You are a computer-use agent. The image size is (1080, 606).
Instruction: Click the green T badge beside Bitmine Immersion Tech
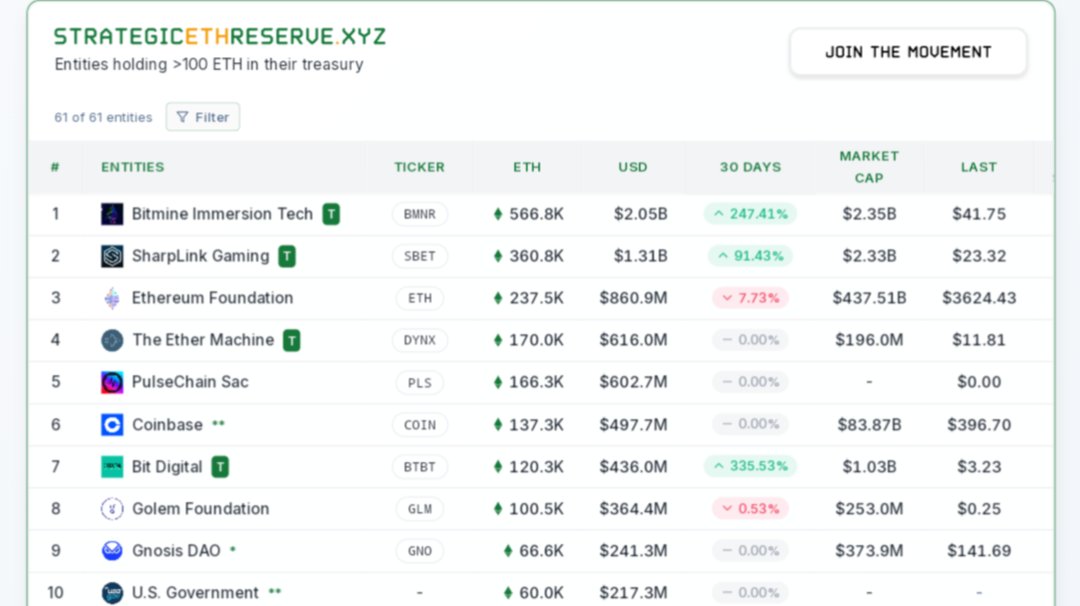click(331, 214)
